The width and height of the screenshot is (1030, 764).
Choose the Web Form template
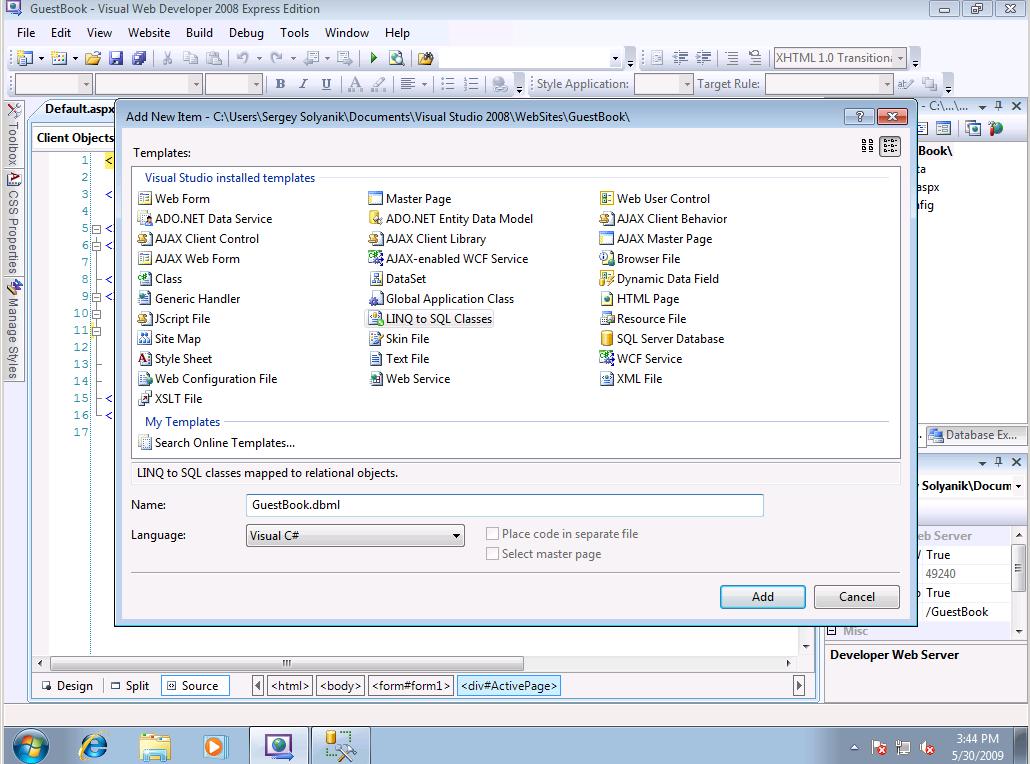pyautogui.click(x=174, y=198)
